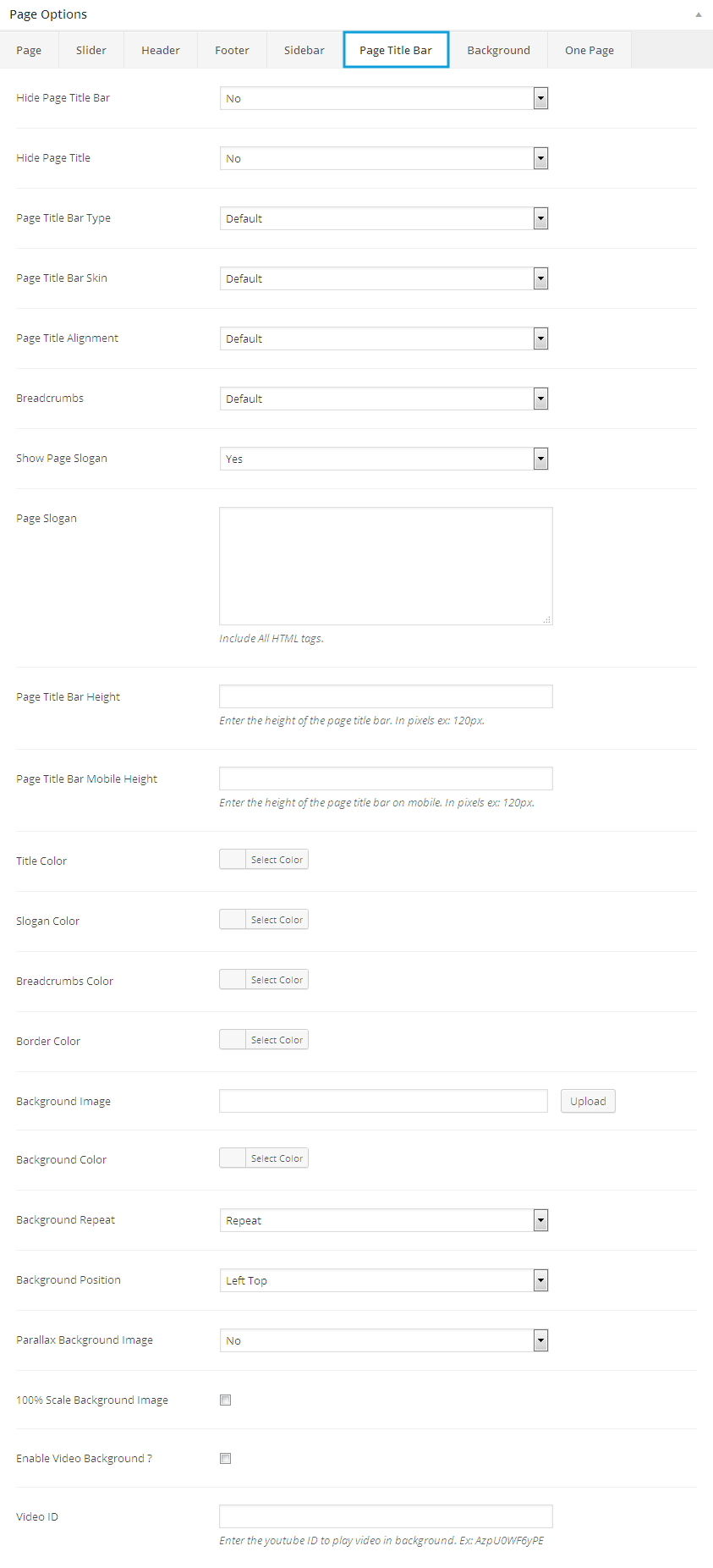Open the Background Repeat dropdown
The height and width of the screenshot is (1568, 713).
(383, 1220)
